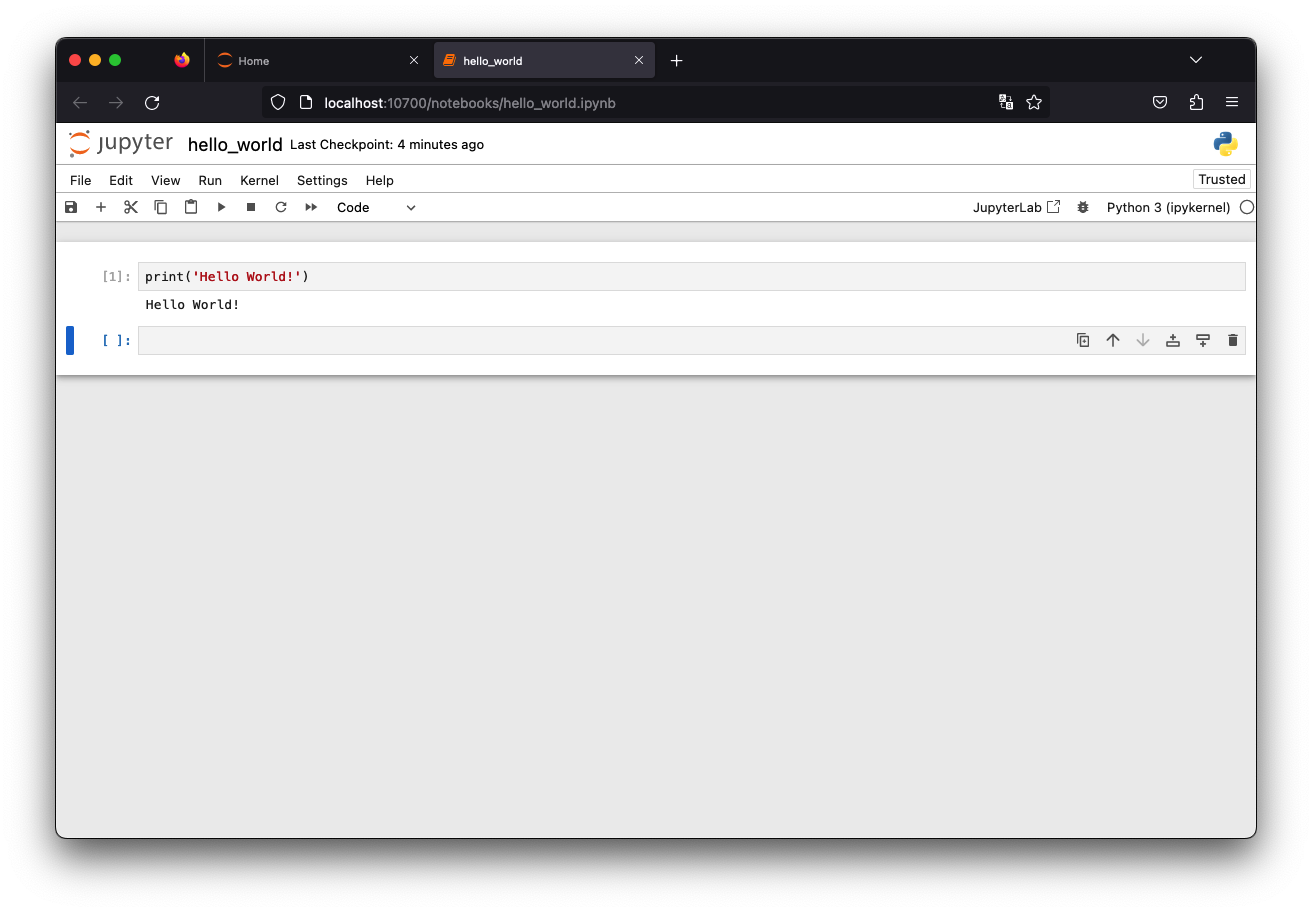The image size is (1312, 912).
Task: Open the Code cell type dropdown
Action: click(377, 207)
